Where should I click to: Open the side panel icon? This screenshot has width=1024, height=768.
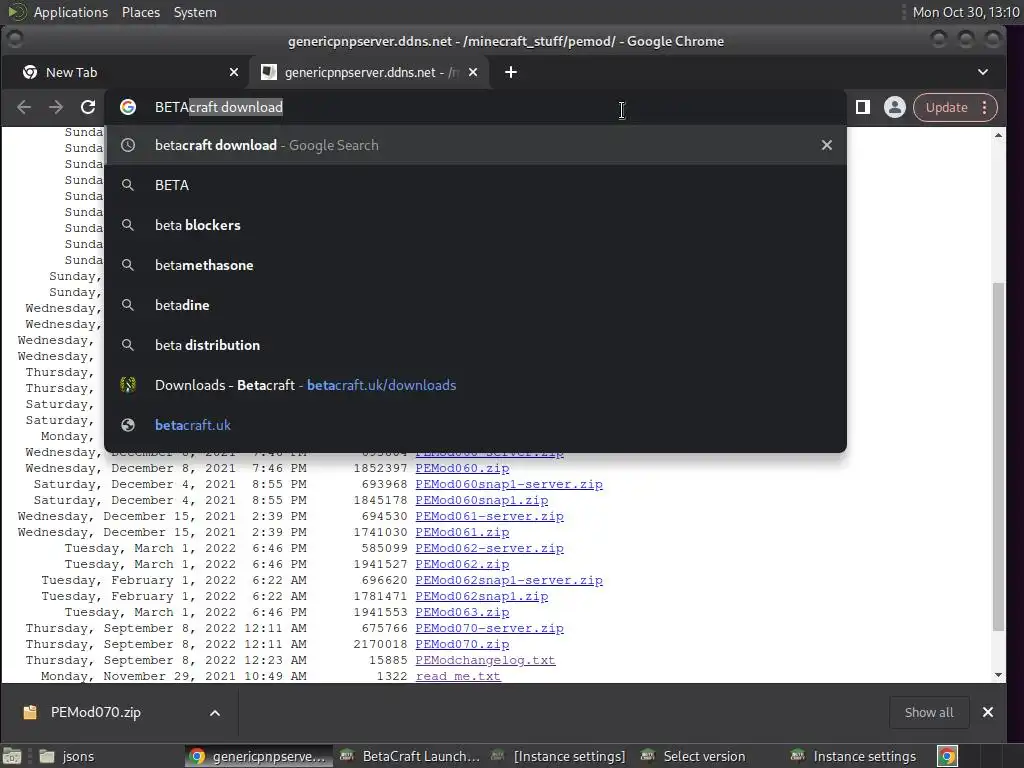[863, 107]
